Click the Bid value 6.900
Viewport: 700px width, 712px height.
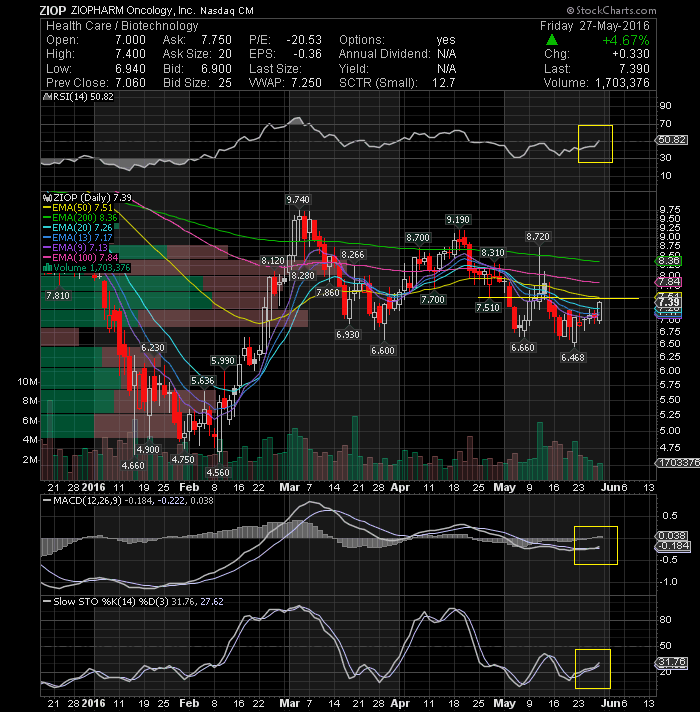217,69
